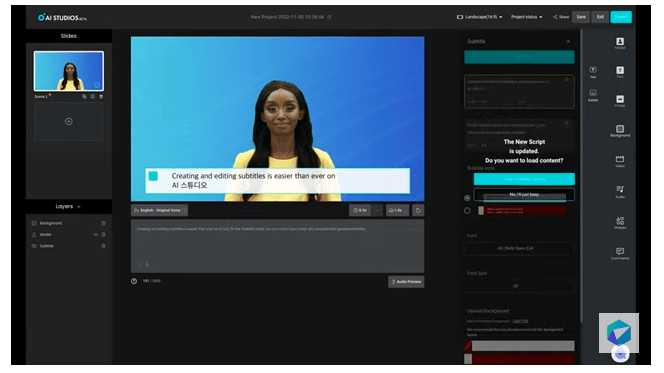This screenshot has width=664, height=373.
Task: Click the Subtitle panel vertical scrollbar
Action: click(581, 176)
